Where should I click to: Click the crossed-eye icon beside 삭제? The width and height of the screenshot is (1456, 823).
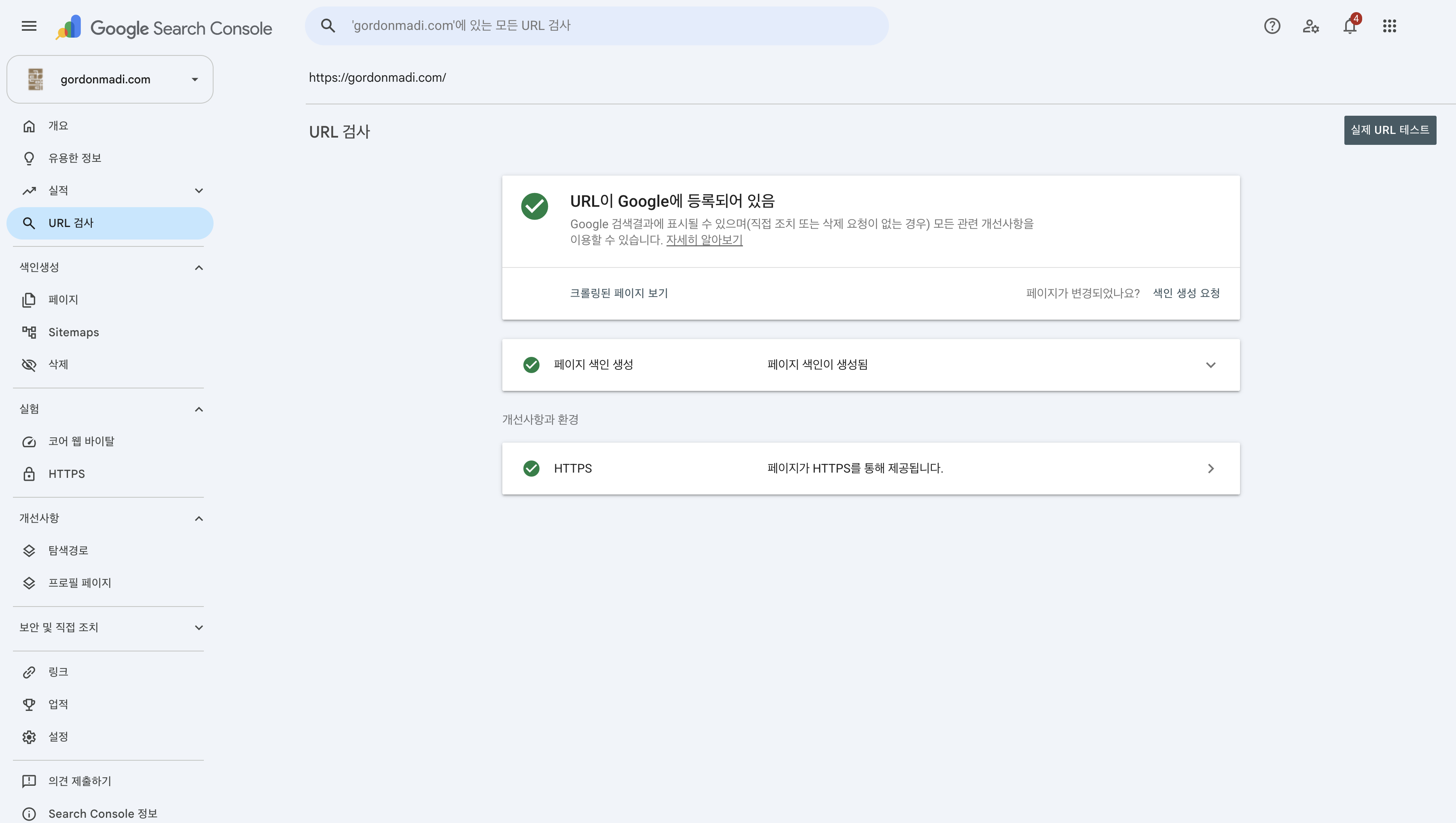pos(29,365)
